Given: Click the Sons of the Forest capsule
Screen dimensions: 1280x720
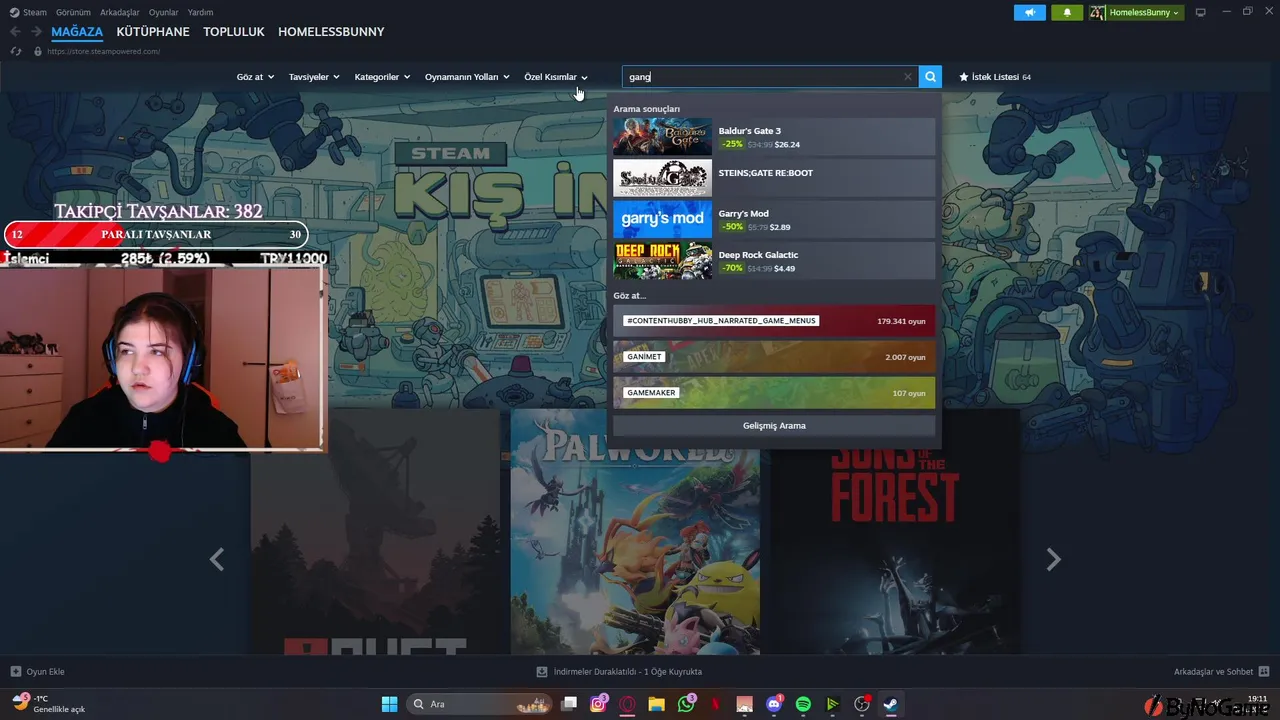Looking at the screenshot, I should click(x=895, y=532).
